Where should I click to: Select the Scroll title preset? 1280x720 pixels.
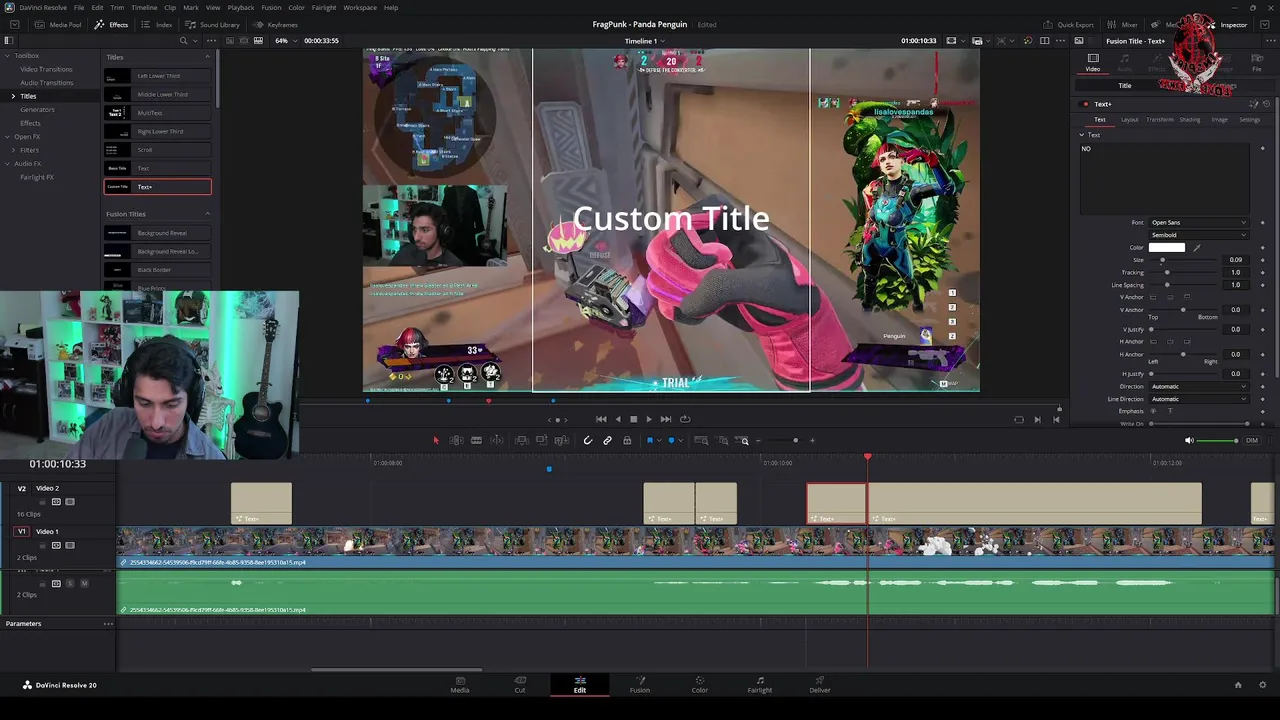pyautogui.click(x=158, y=150)
